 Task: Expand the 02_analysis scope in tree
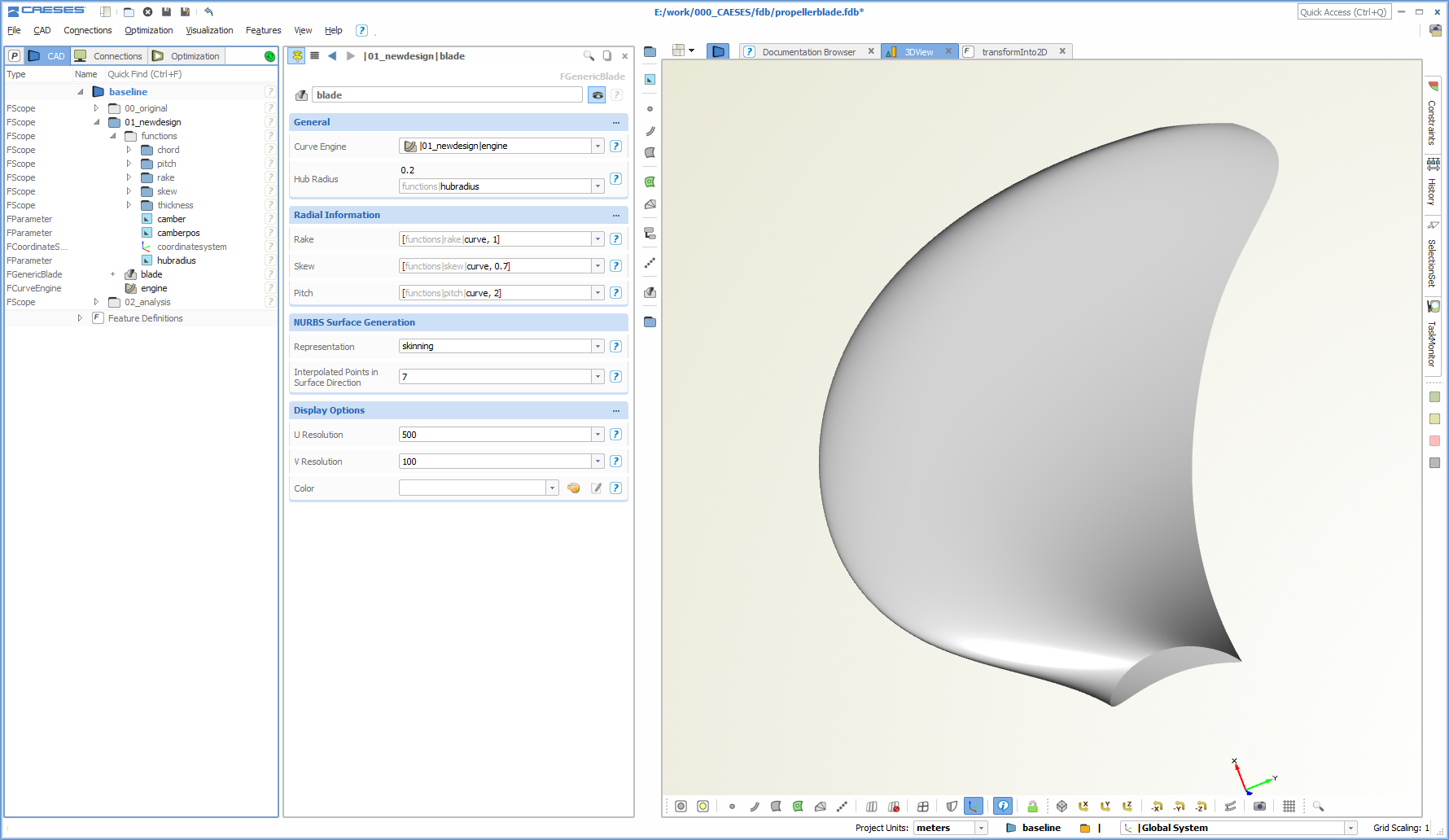(96, 302)
